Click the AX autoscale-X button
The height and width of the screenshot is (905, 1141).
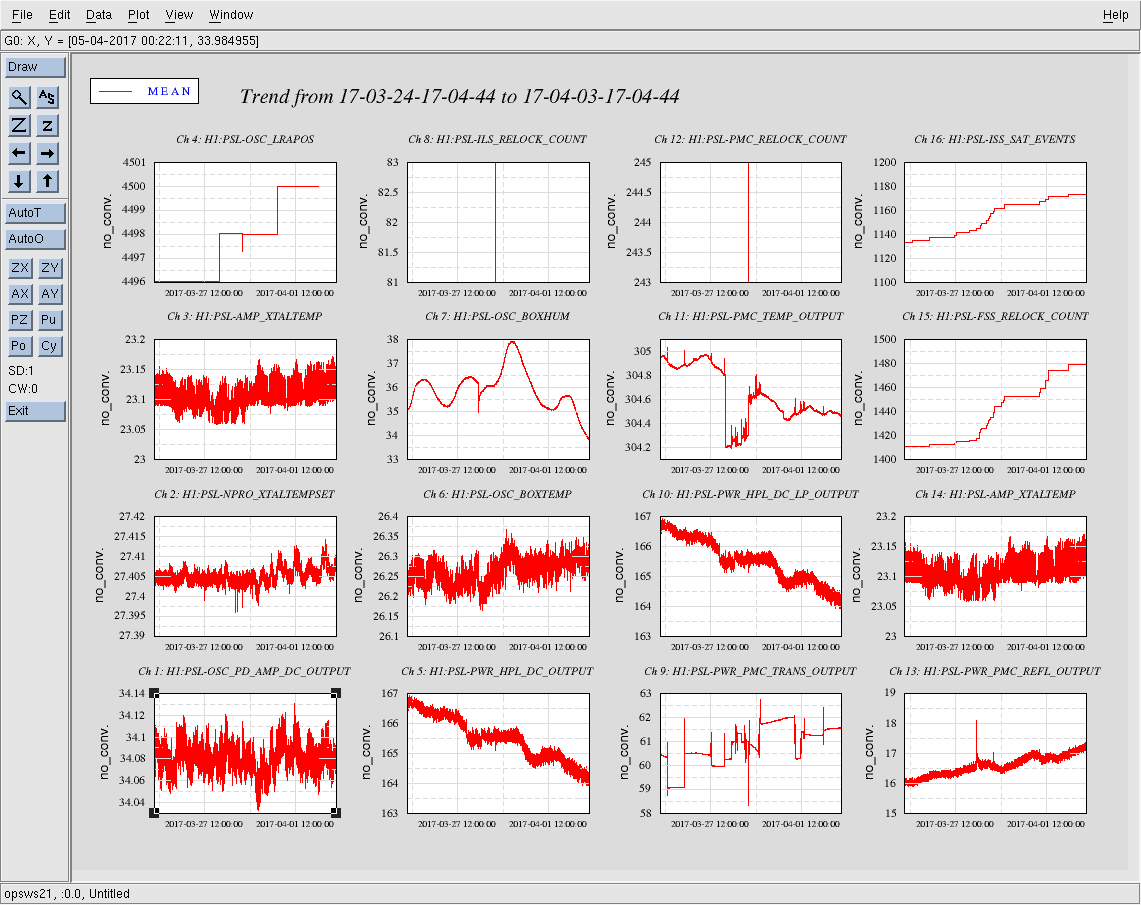tap(20, 294)
